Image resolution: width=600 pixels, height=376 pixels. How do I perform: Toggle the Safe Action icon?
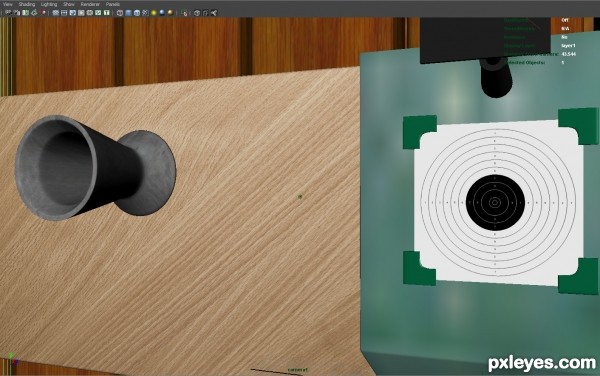[x=98, y=13]
